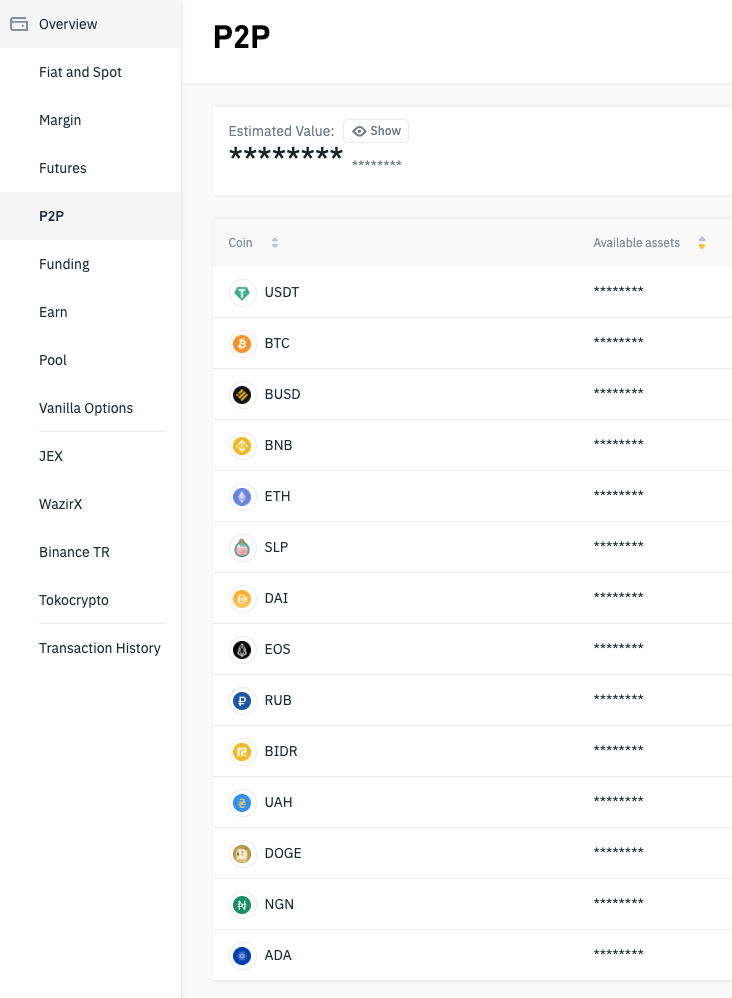The image size is (732, 998).
Task: Click the masked Estimated Value amount
Action: [x=286, y=155]
